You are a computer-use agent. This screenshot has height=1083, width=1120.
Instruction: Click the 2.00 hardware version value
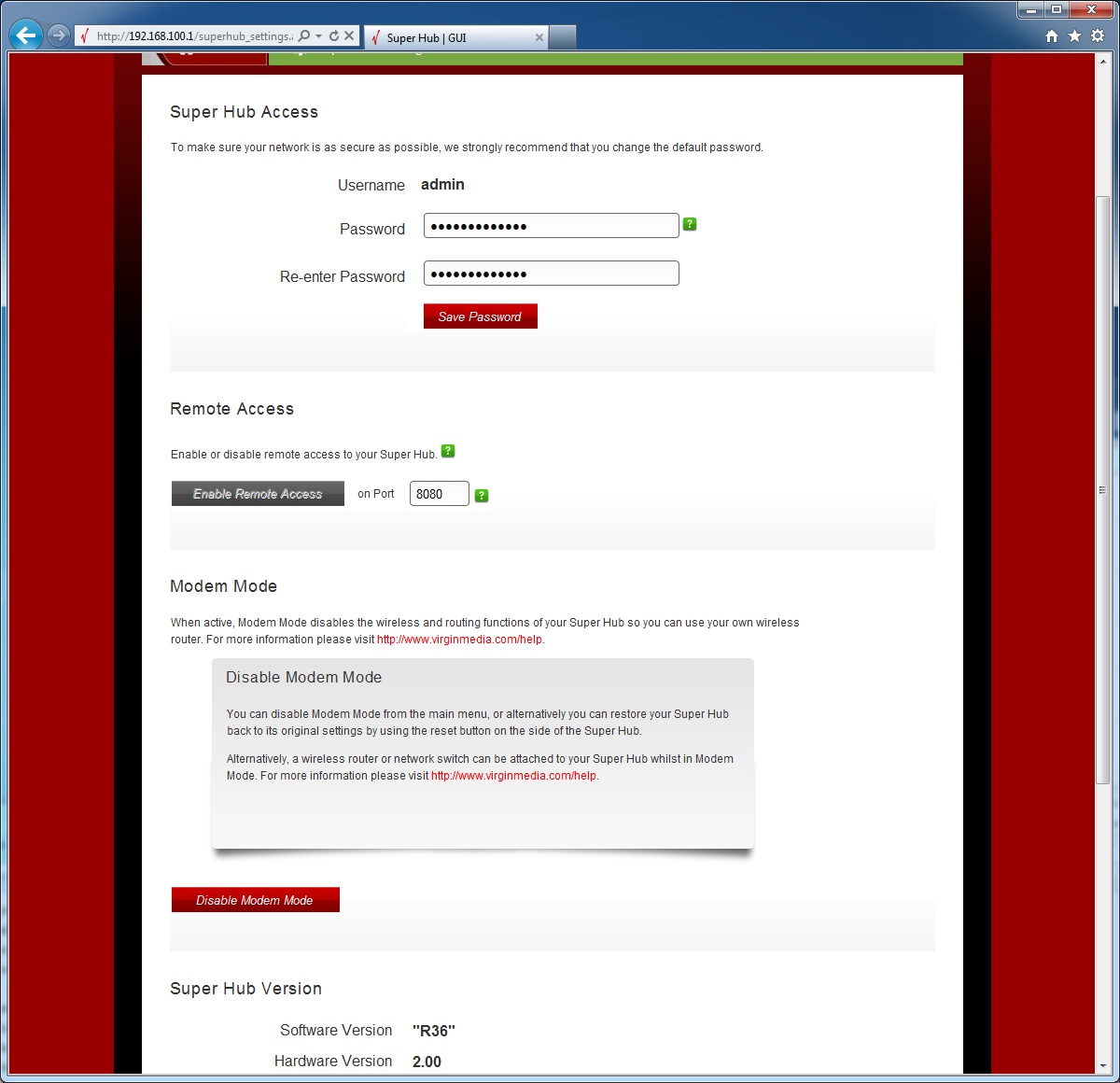[x=427, y=1062]
